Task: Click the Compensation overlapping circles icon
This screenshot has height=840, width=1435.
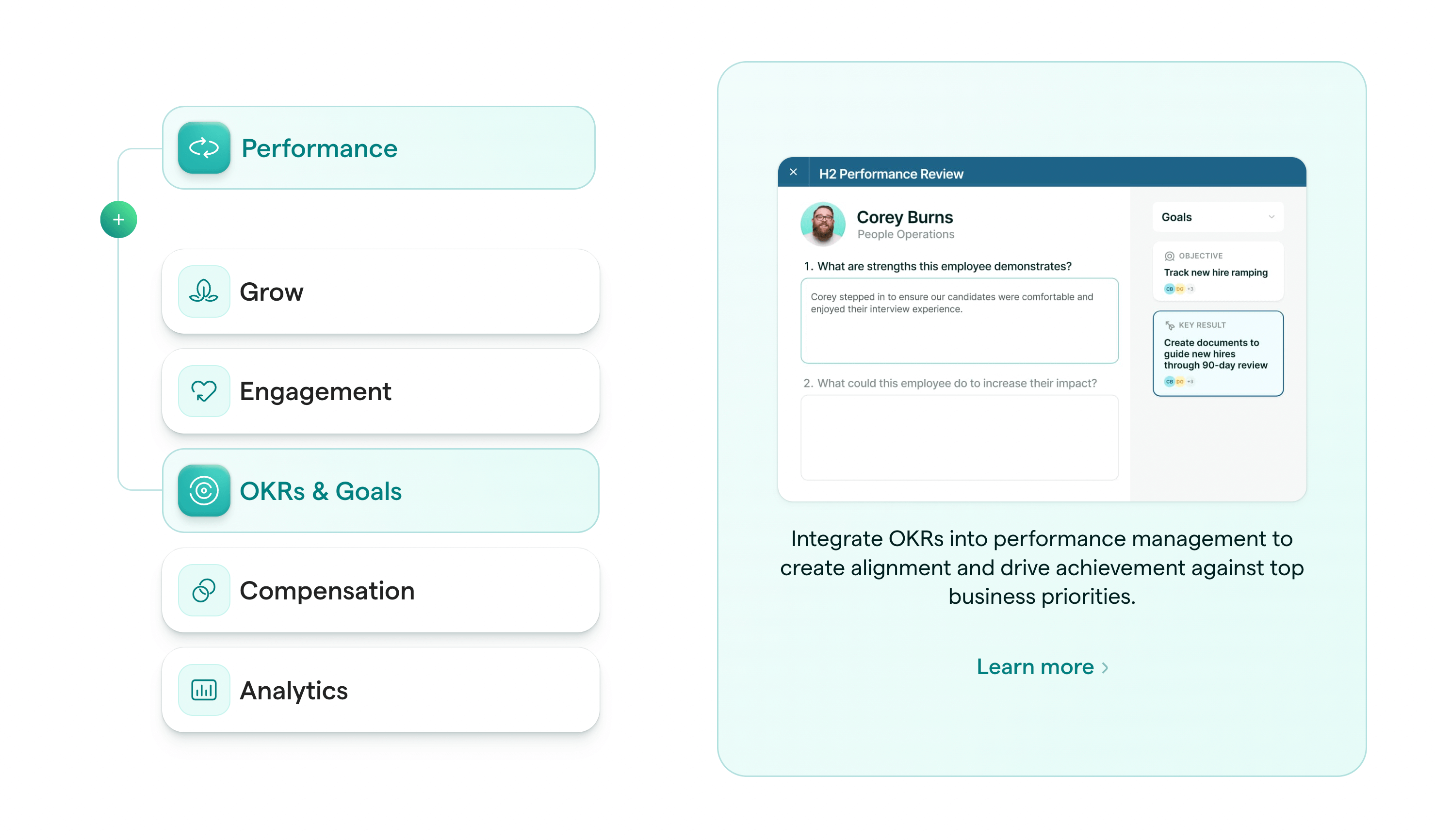Action: pyautogui.click(x=204, y=590)
